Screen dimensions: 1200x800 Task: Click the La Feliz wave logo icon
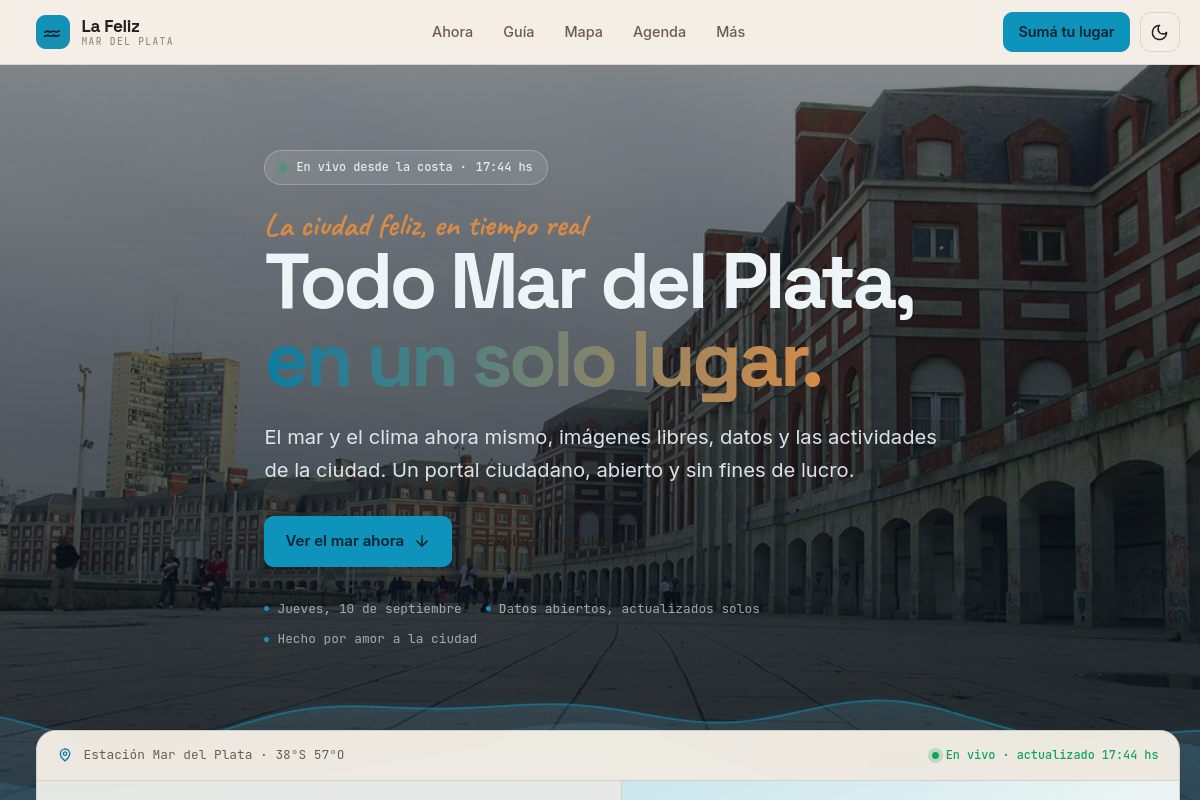[53, 32]
